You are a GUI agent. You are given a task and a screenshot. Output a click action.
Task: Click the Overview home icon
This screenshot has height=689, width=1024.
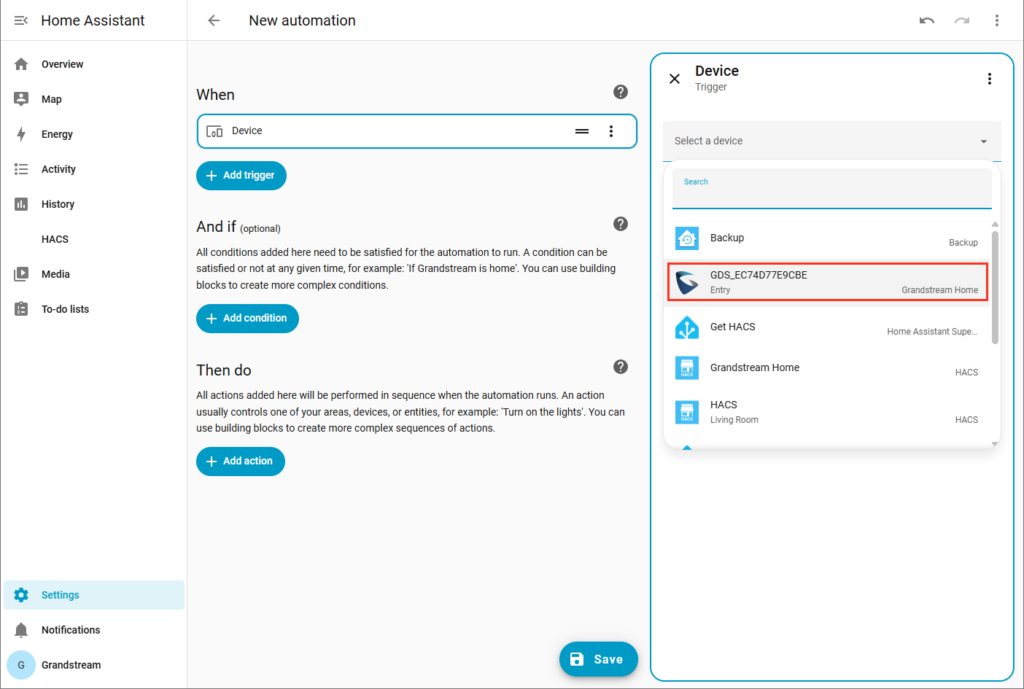click(x=21, y=64)
